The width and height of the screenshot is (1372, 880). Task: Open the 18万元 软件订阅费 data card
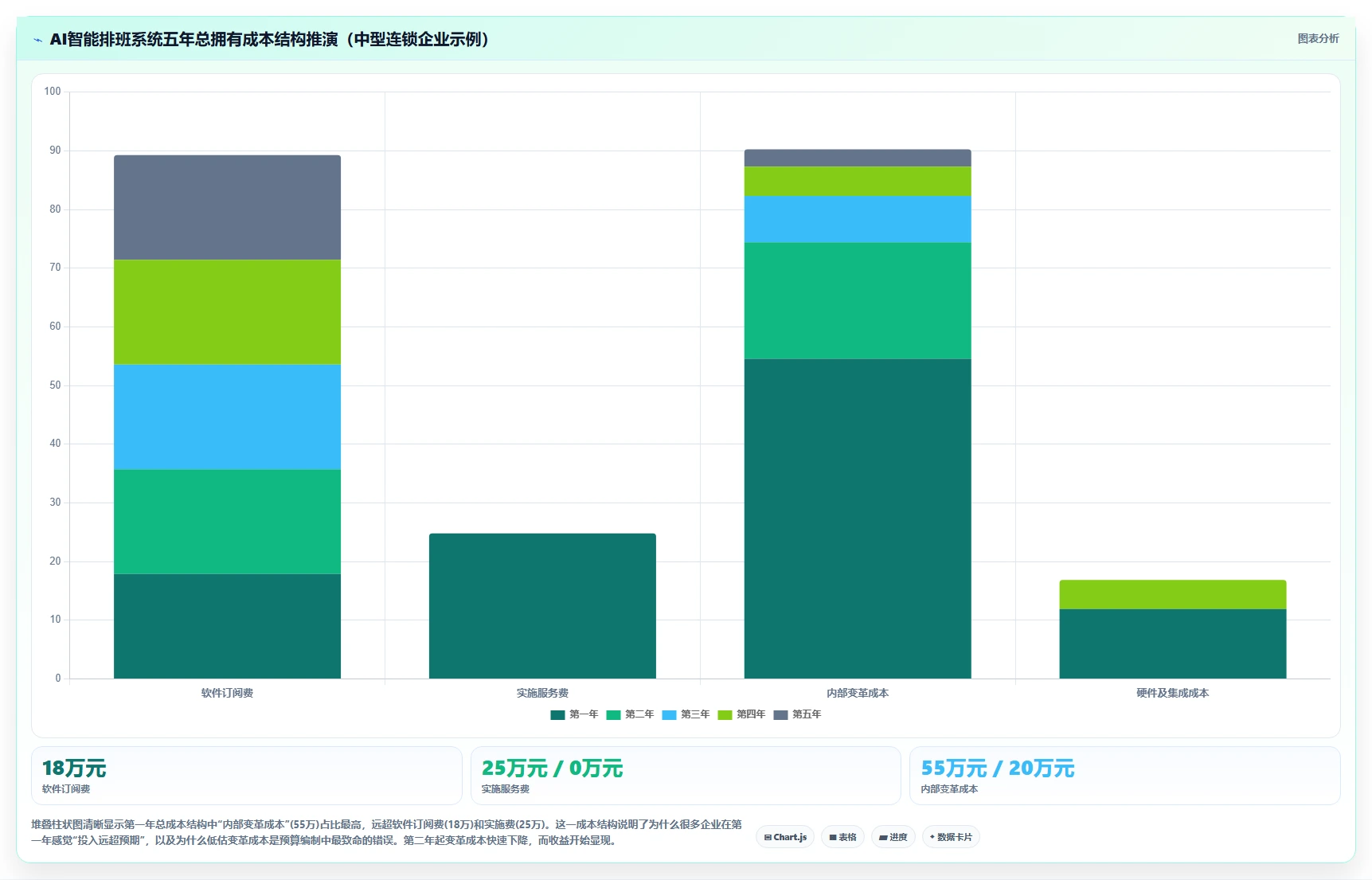pos(247,776)
